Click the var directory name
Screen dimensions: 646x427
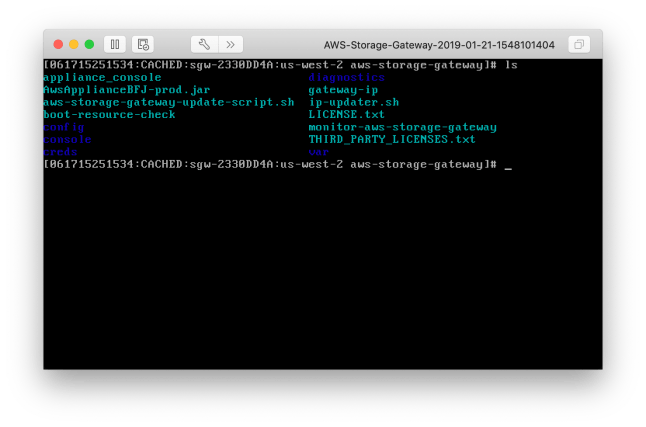coord(319,152)
